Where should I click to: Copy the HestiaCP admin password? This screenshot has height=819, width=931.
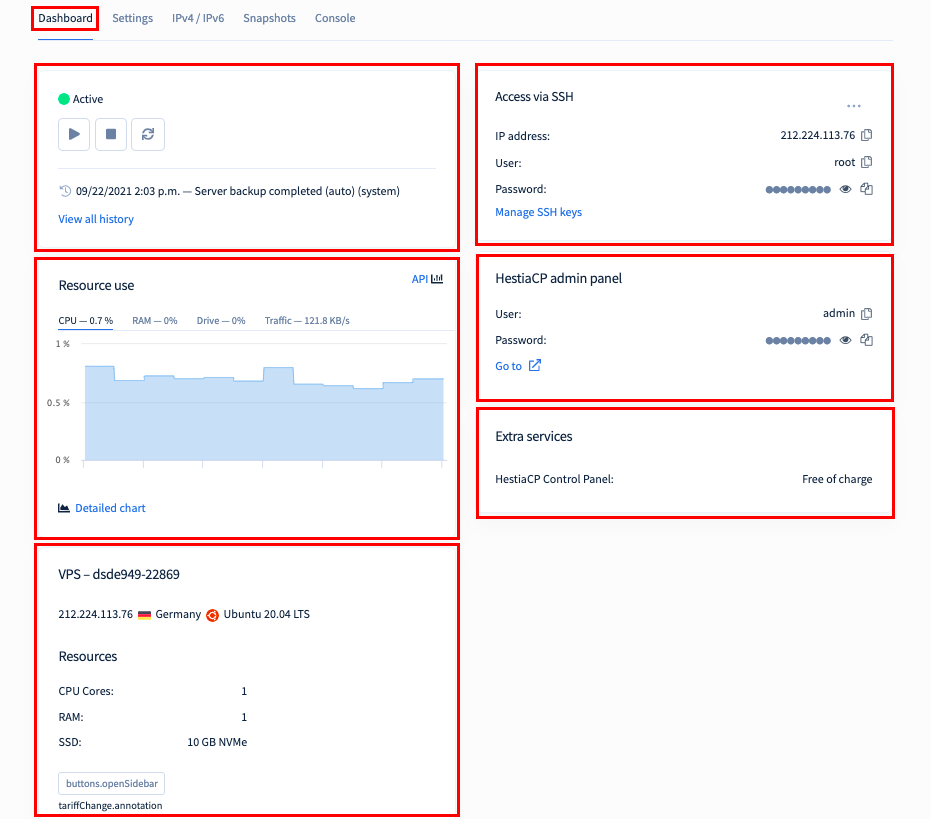[x=866, y=340]
